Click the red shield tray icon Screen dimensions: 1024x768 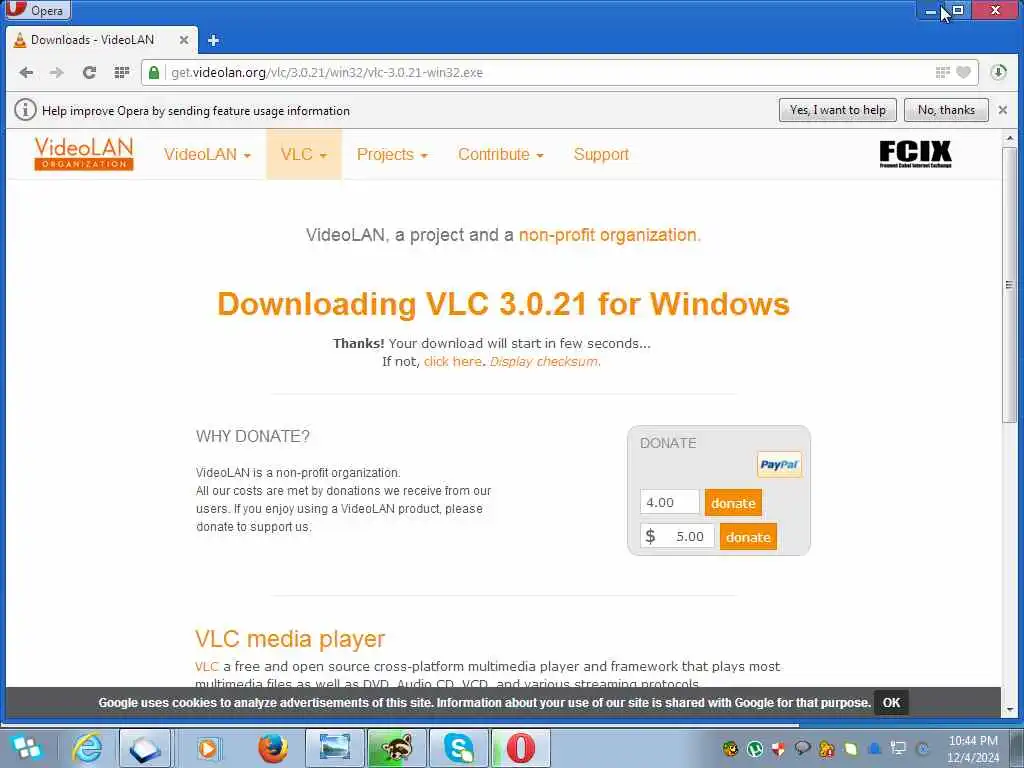(x=778, y=748)
